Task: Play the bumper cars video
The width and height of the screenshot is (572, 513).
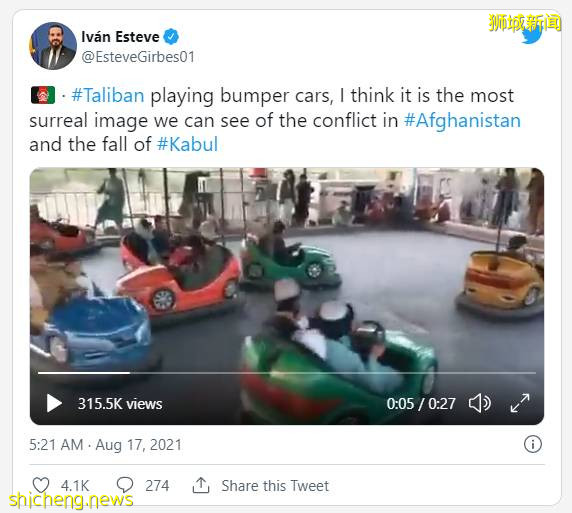Action: 54,404
